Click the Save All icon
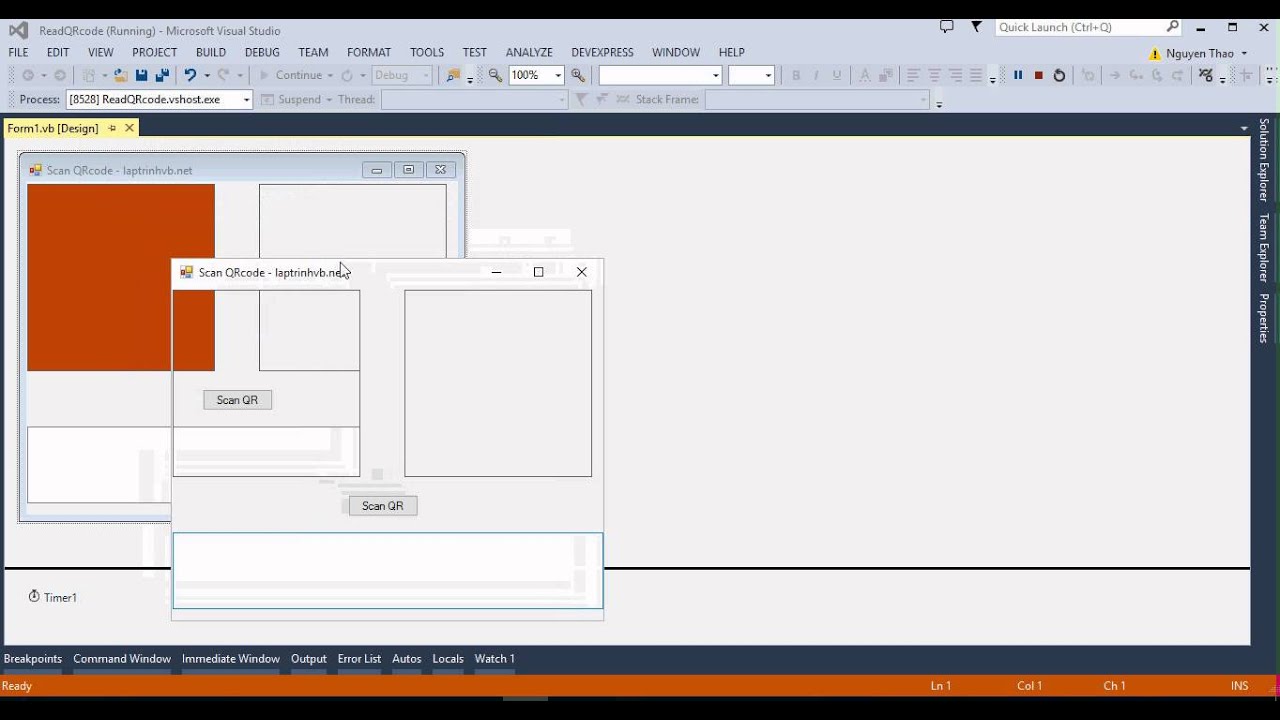The height and width of the screenshot is (720, 1280). 162,75
